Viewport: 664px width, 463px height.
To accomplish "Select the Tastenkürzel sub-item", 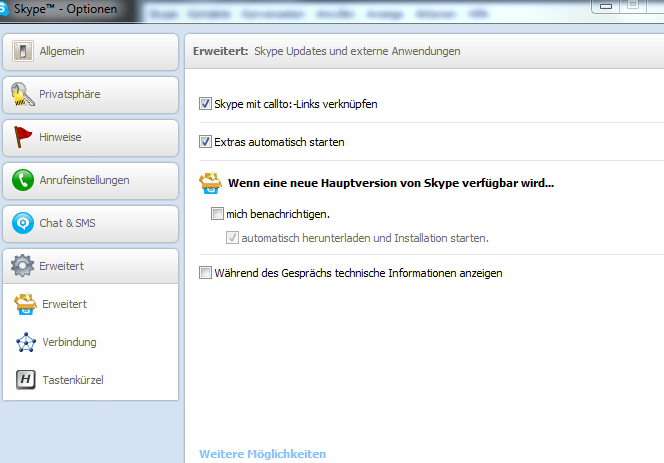I will [90, 380].
